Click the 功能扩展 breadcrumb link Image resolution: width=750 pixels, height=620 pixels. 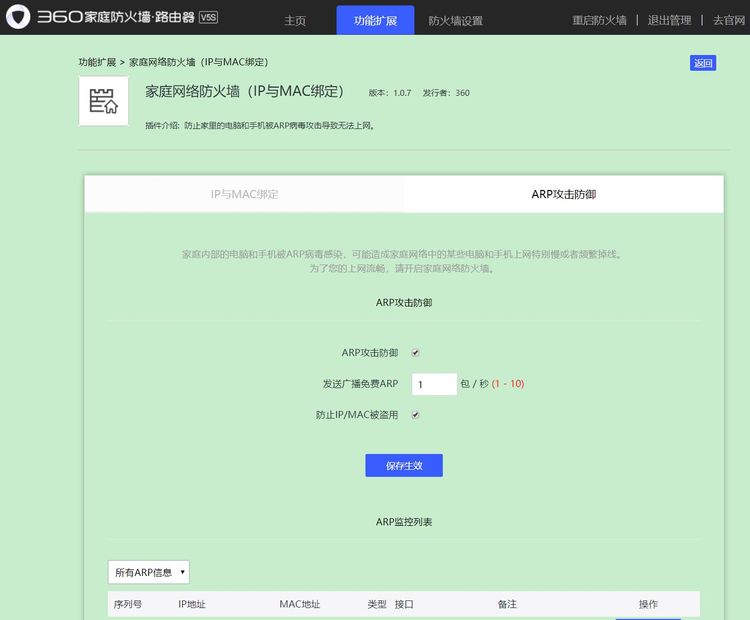point(97,62)
